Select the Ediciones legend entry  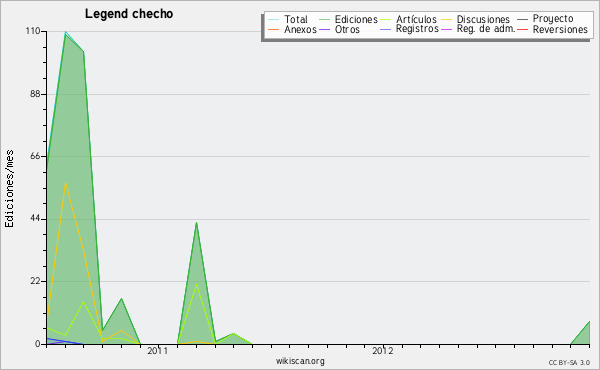click(356, 19)
